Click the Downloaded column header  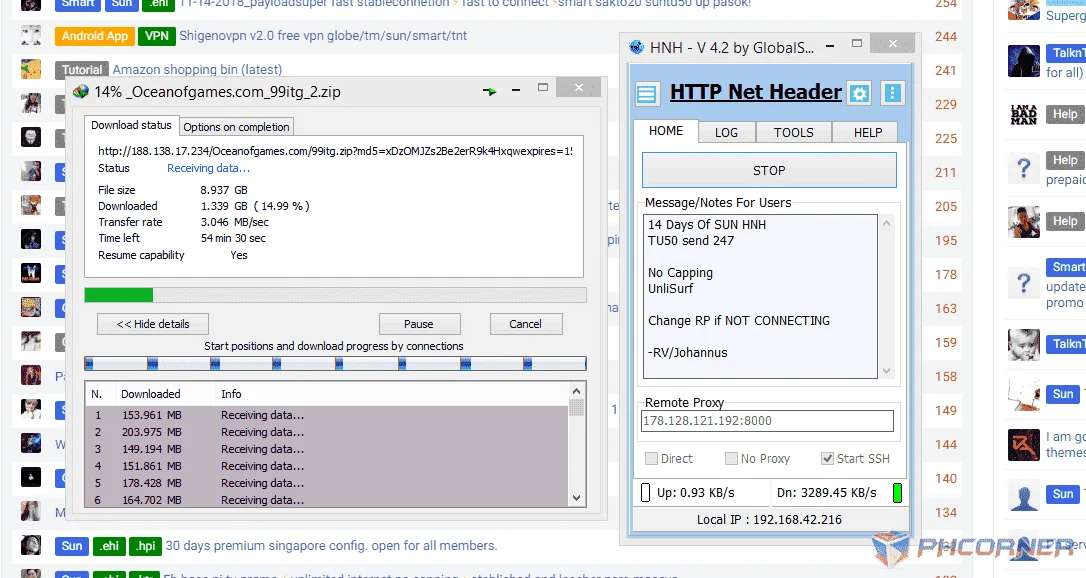coord(150,394)
